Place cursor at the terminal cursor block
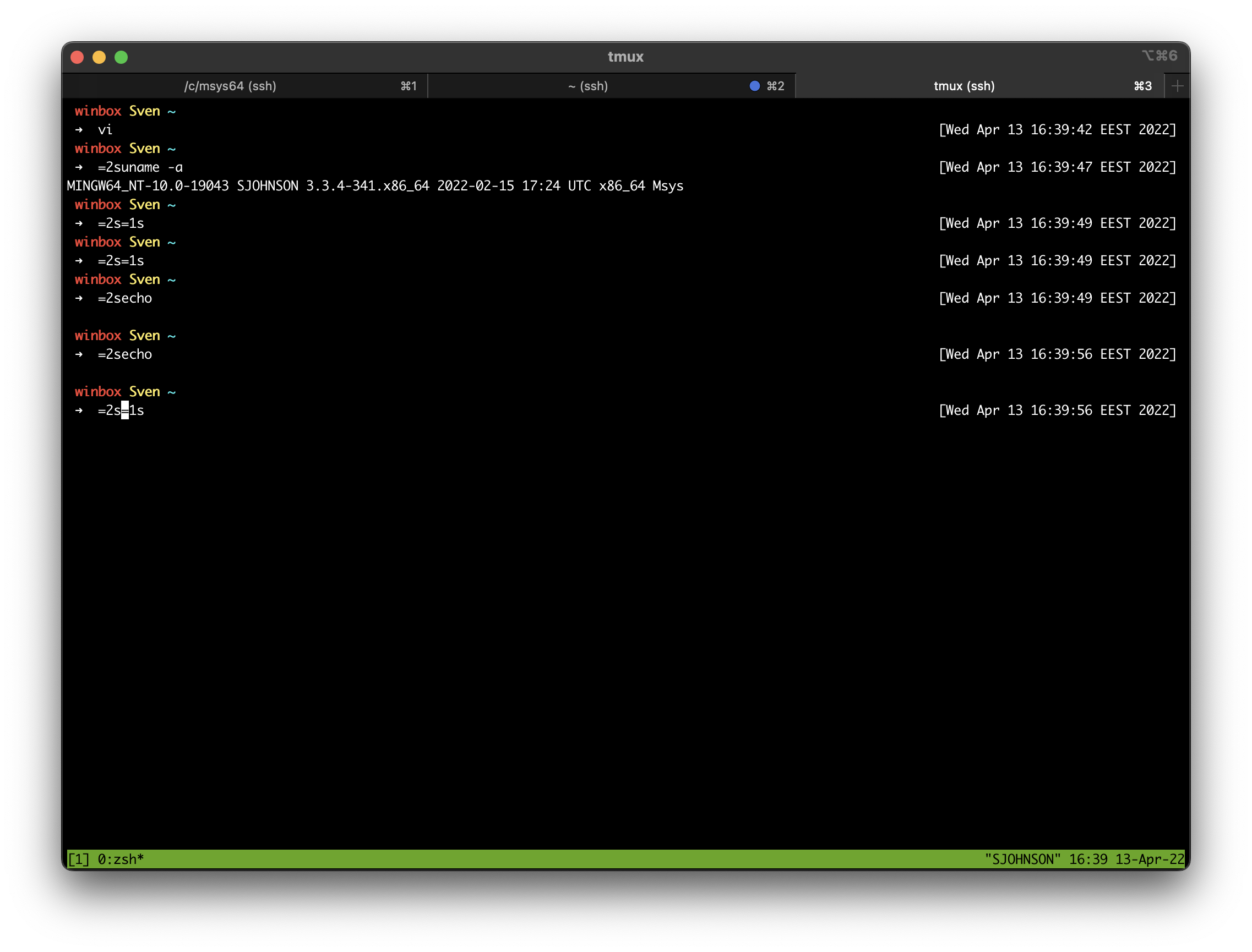Viewport: 1252px width, 952px height. [x=125, y=411]
